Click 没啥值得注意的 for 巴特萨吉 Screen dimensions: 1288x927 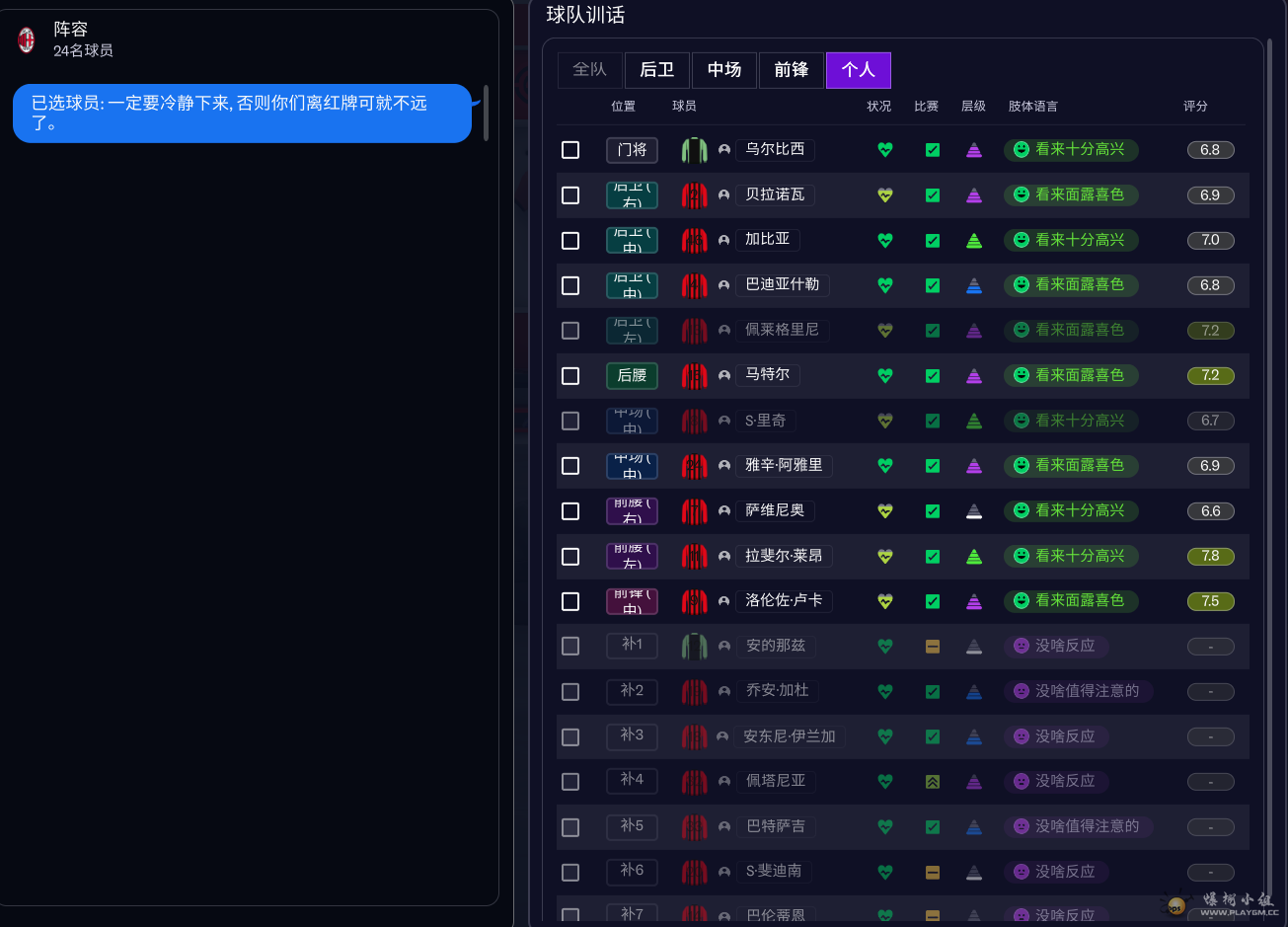point(1079,826)
